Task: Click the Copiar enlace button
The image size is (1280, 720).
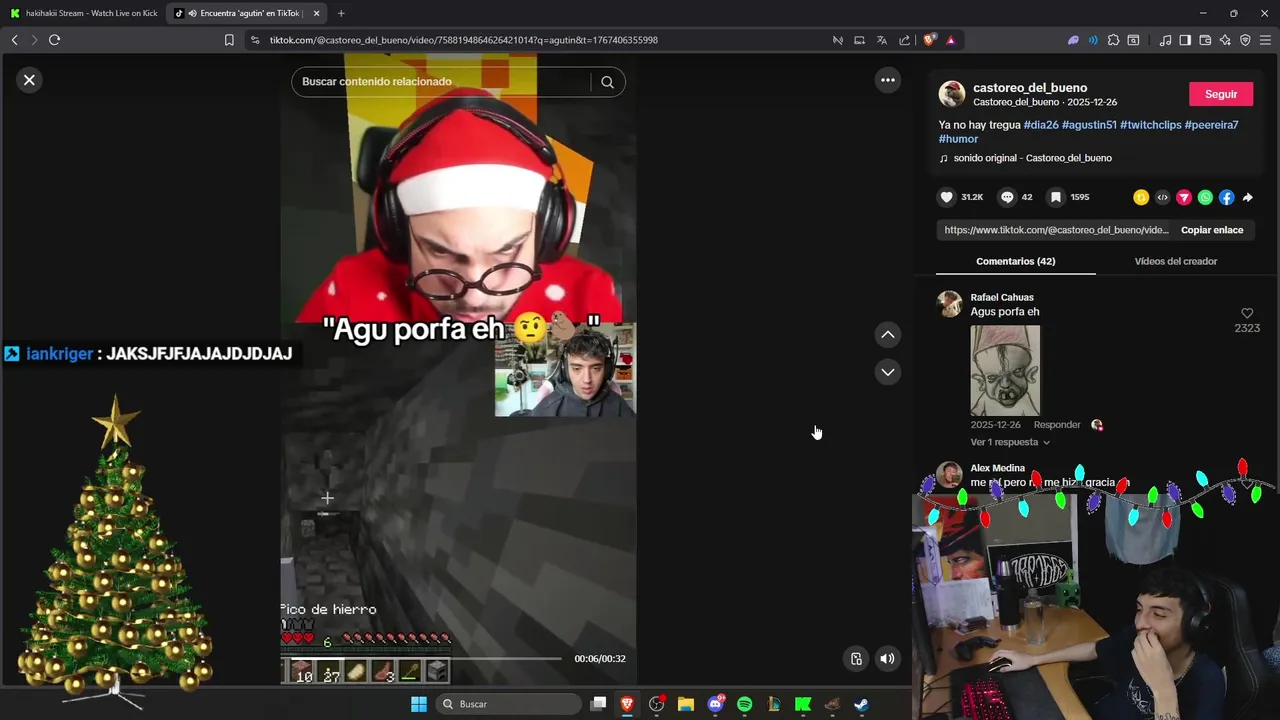Action: [1212, 230]
